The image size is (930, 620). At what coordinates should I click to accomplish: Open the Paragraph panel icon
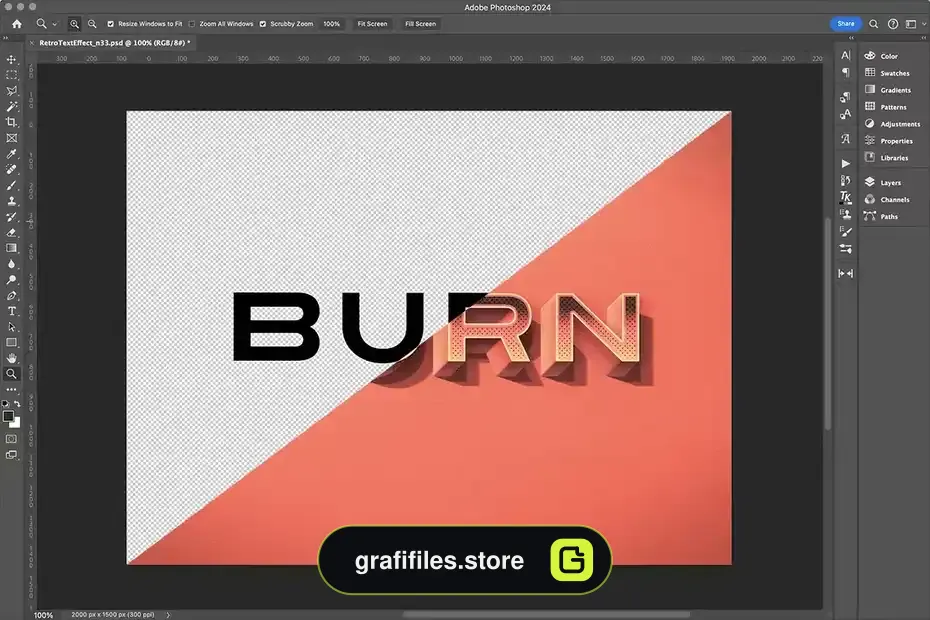pos(846,72)
